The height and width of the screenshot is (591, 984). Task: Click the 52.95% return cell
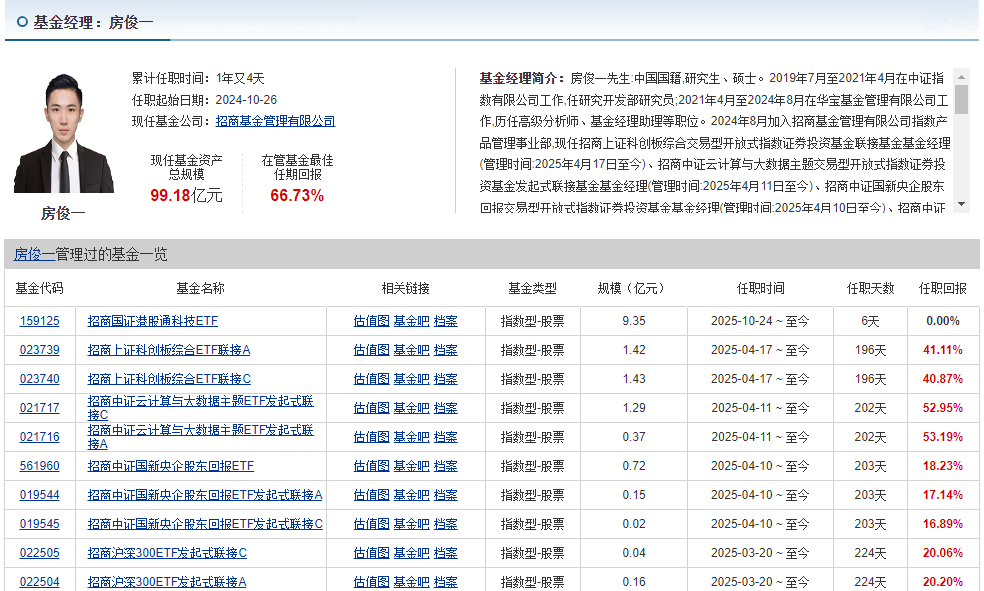[943, 408]
